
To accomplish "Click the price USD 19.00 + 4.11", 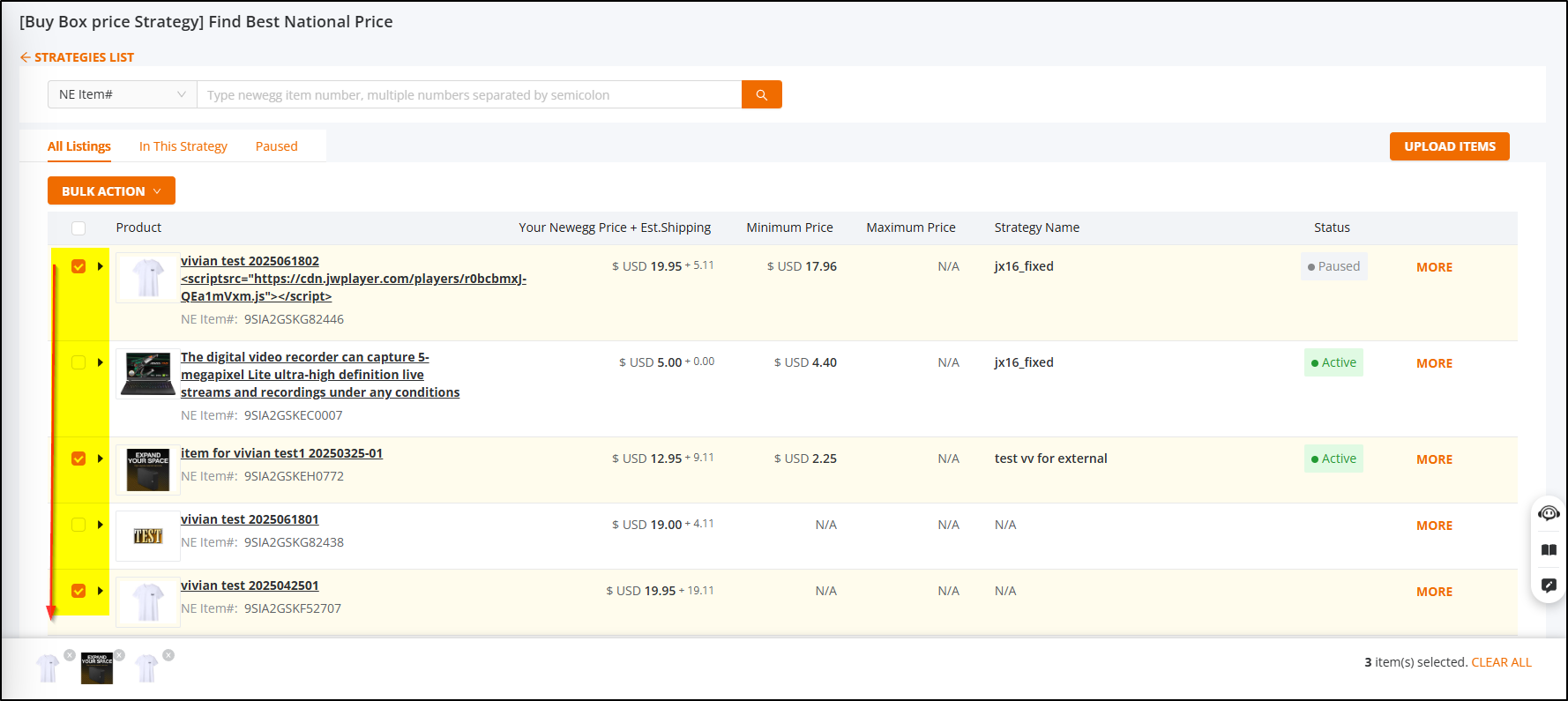I will coord(663,525).
